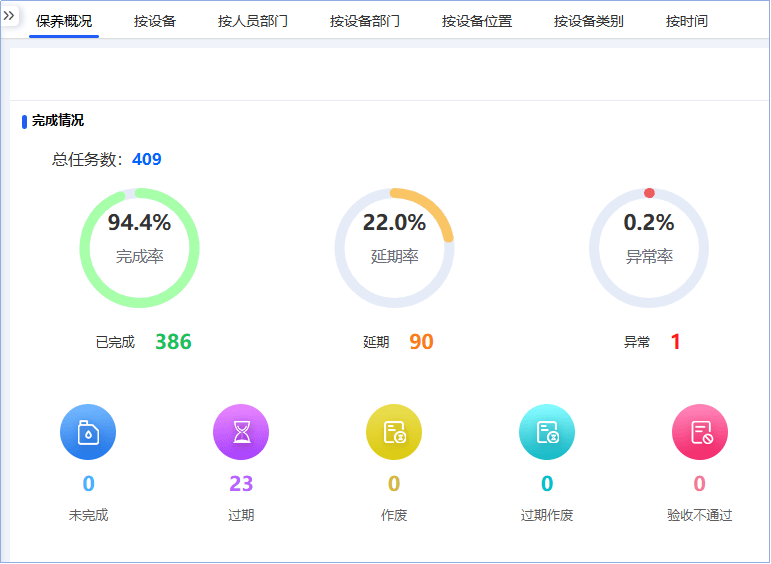Click the total task count 409
Screen dimensions: 771x564
147,159
